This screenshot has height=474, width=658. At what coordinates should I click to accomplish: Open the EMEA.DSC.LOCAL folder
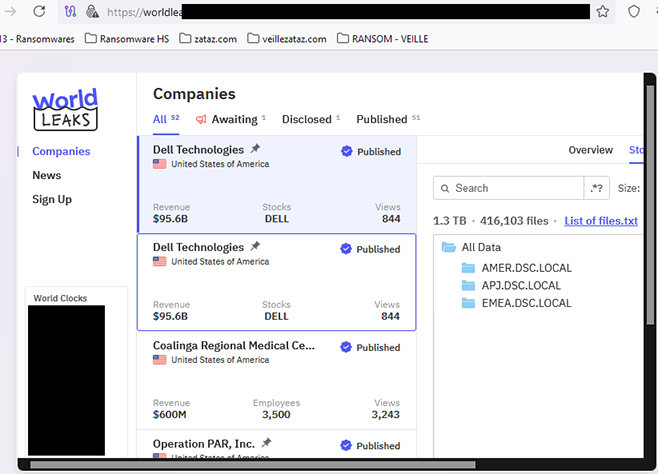517,303
